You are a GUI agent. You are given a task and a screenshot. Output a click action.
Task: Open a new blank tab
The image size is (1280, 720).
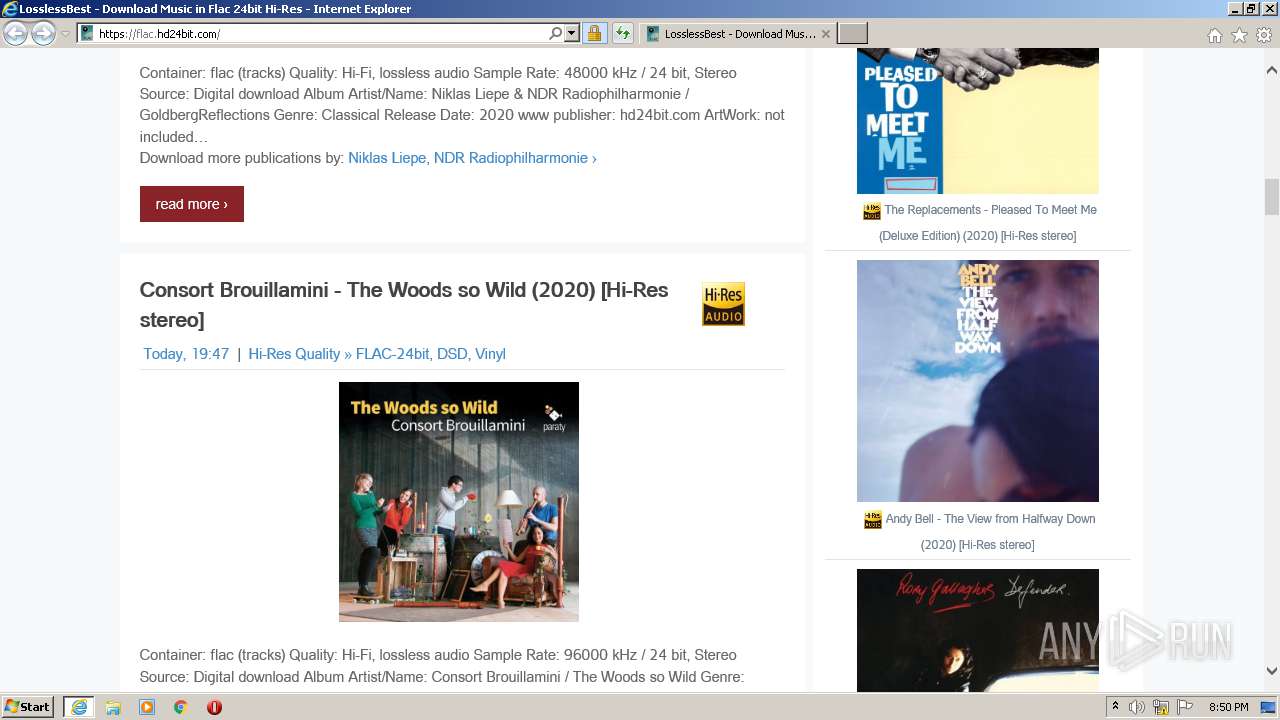coord(852,34)
